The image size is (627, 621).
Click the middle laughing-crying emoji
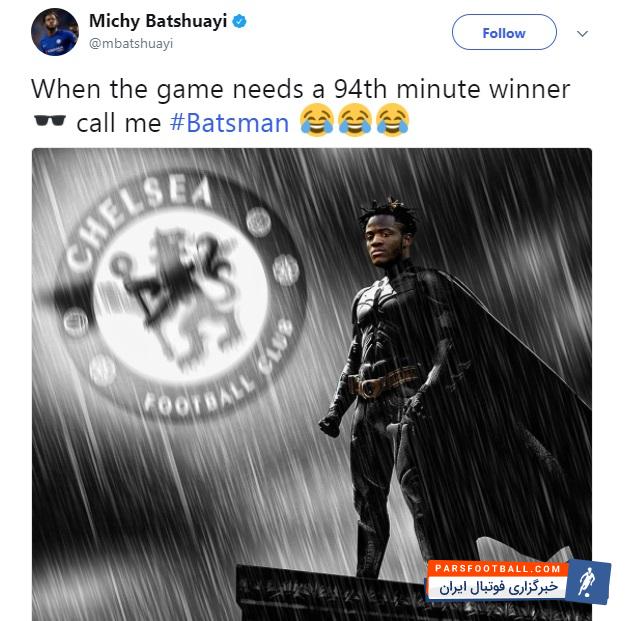355,120
